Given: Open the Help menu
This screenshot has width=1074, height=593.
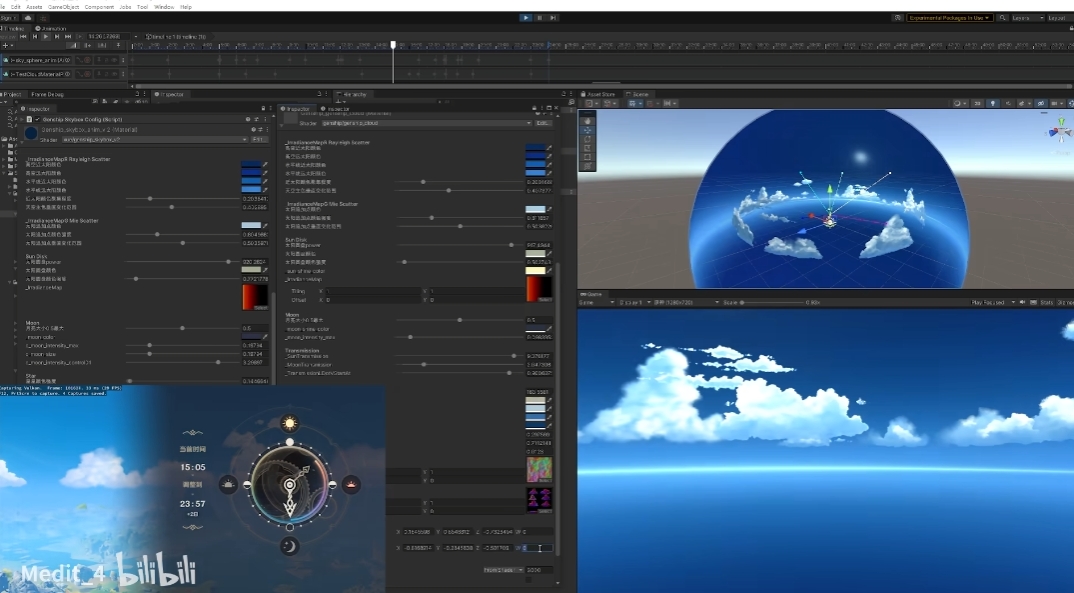Looking at the screenshot, I should tap(186, 7).
